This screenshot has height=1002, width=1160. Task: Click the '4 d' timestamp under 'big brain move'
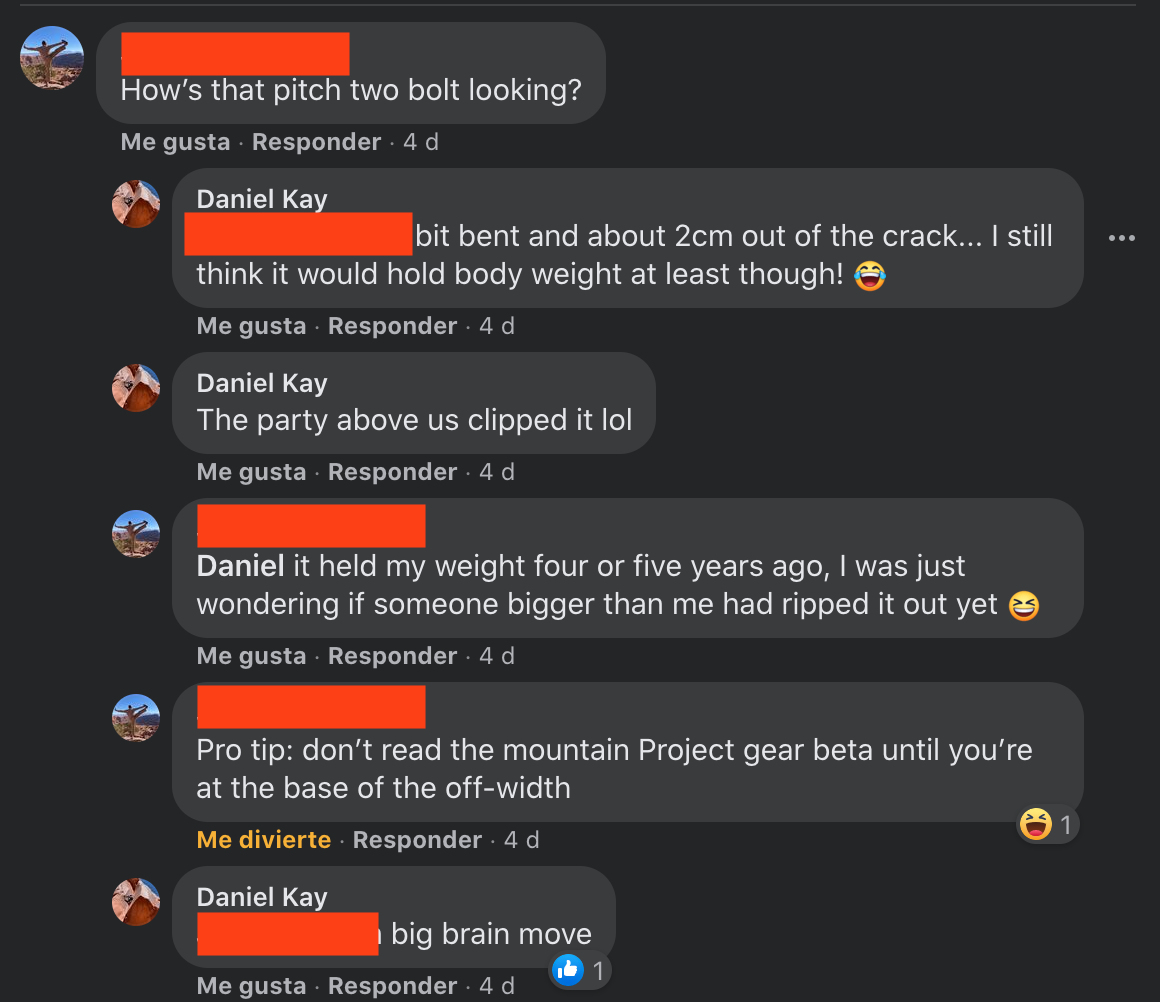497,986
